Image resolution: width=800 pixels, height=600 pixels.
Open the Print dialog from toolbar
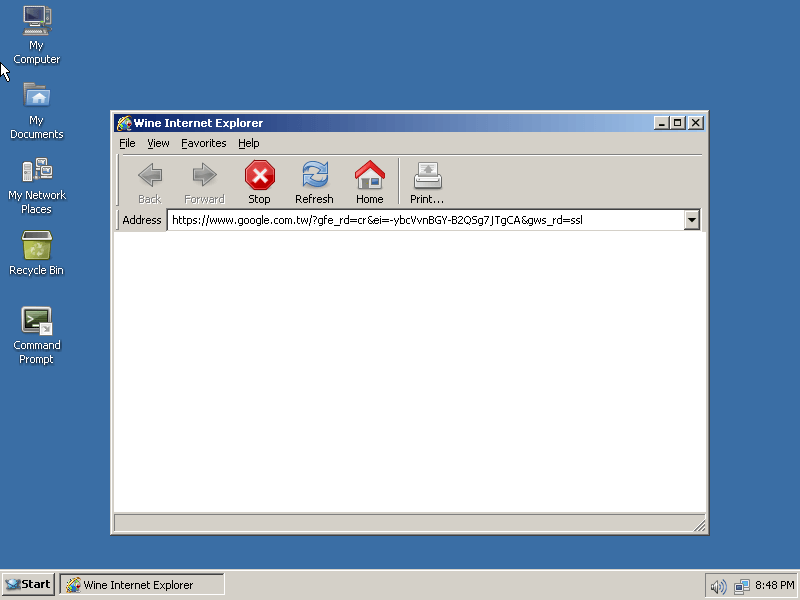(427, 183)
